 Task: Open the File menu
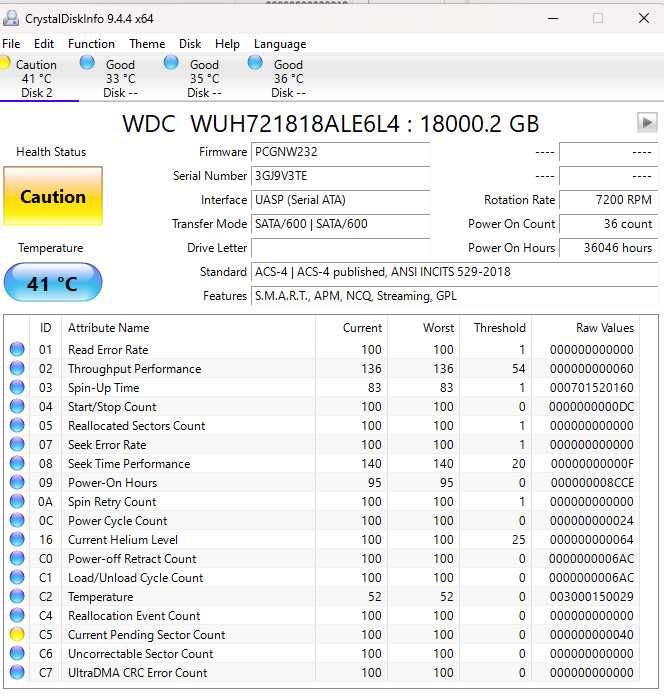[x=11, y=44]
